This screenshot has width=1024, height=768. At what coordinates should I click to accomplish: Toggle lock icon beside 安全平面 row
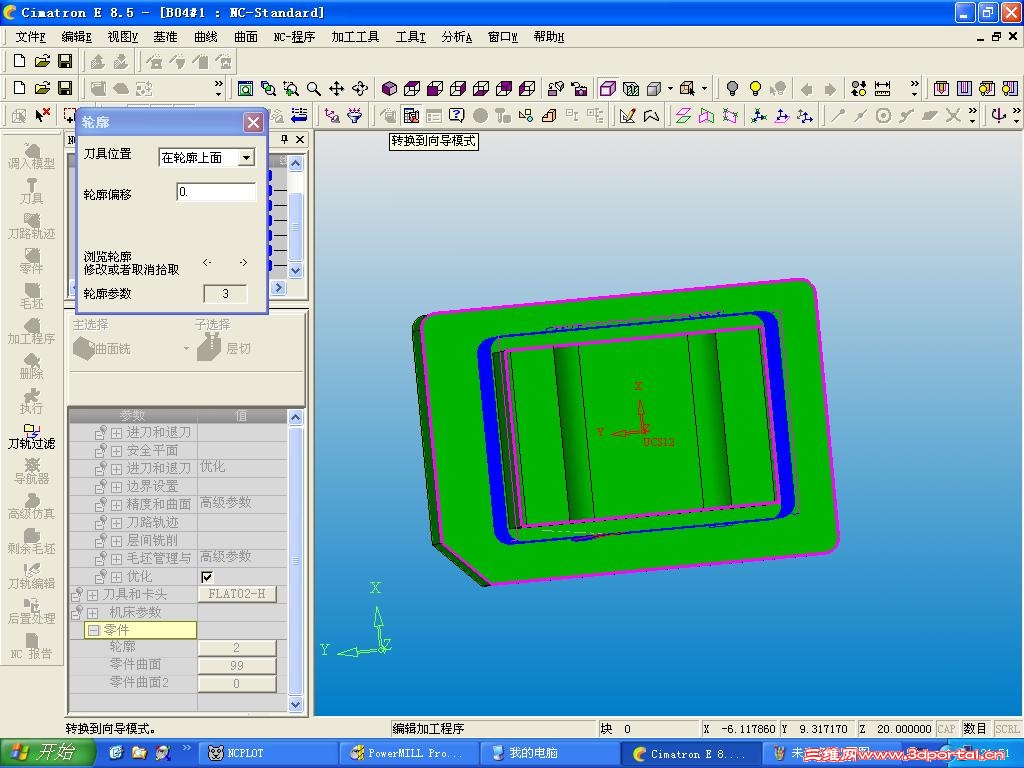pyautogui.click(x=100, y=451)
